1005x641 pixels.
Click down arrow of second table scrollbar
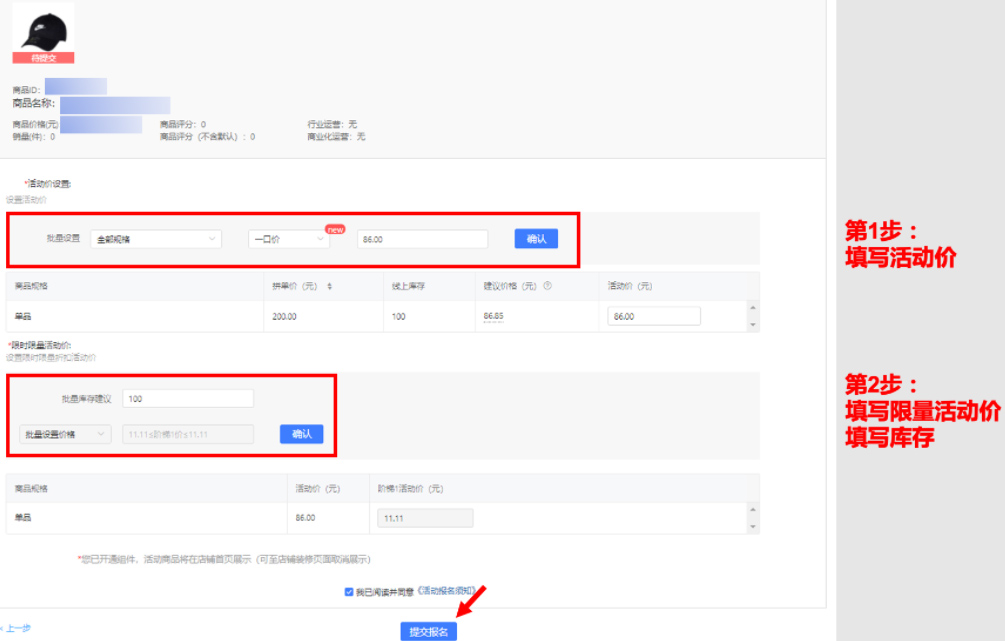click(754, 527)
